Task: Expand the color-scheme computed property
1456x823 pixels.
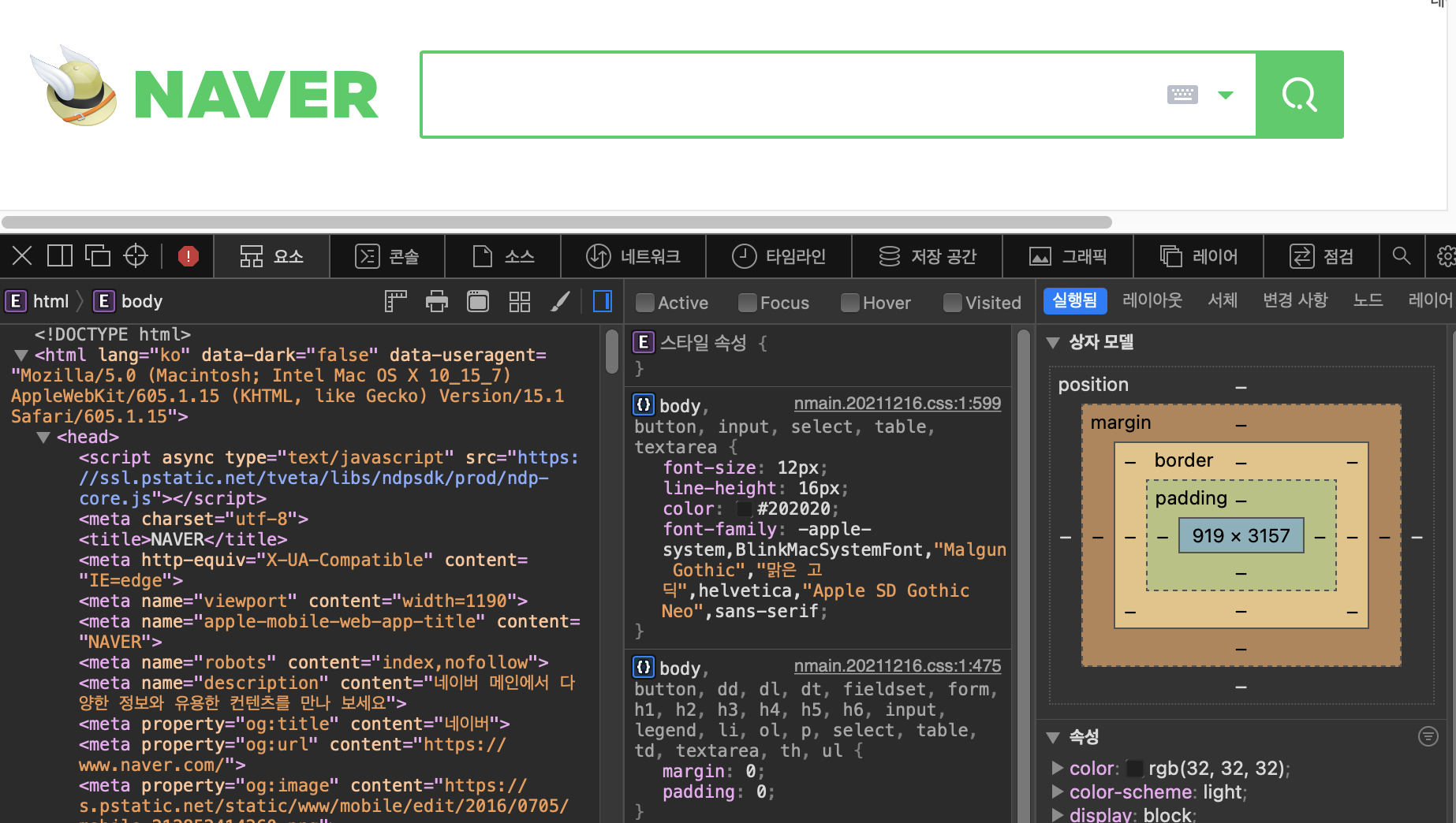Action: [x=1058, y=791]
